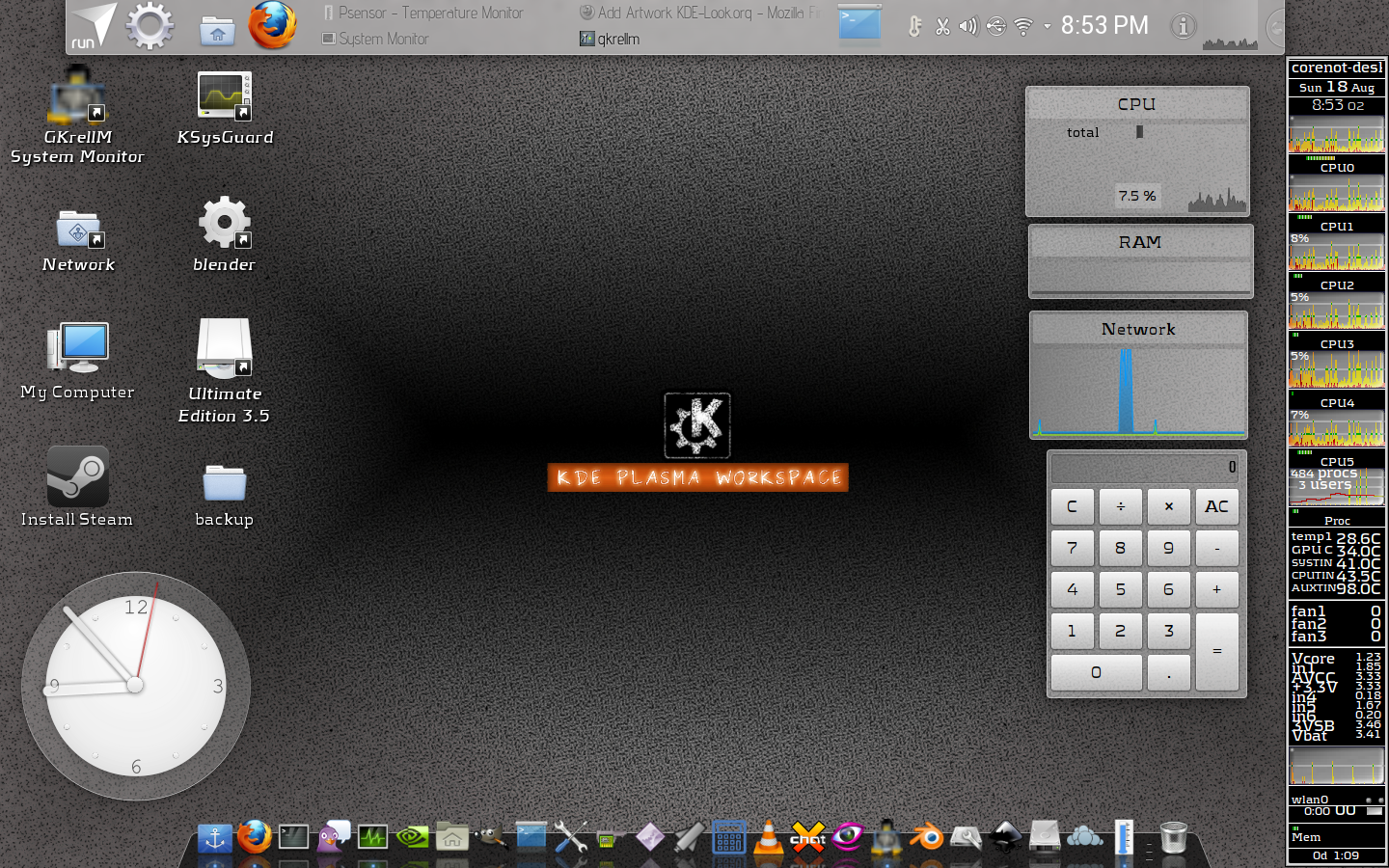Open the green system monitor dock icon

pyautogui.click(x=372, y=837)
